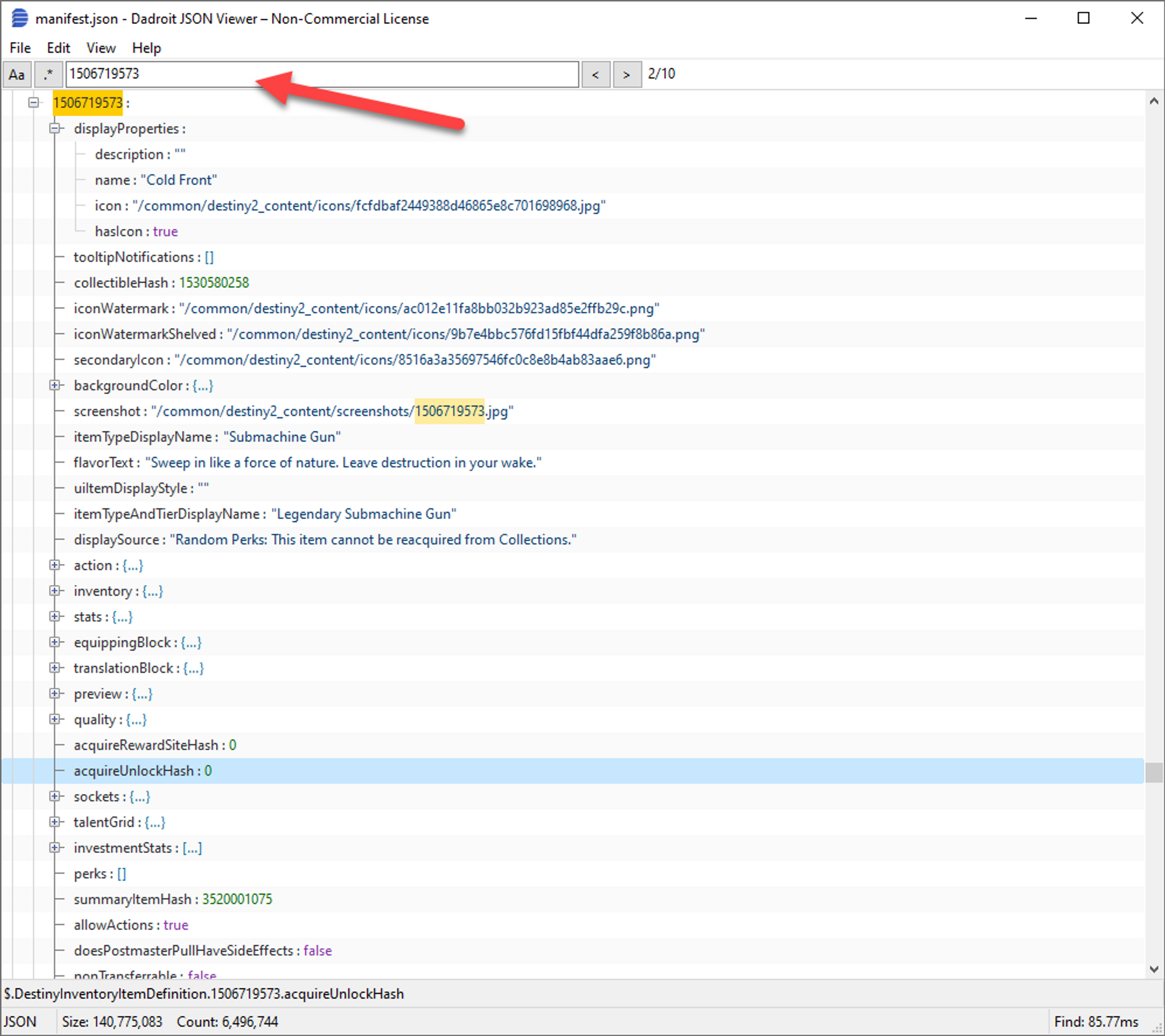This screenshot has height=1036, width=1165.
Task: Click the search box containing 1506719573
Action: point(322,74)
